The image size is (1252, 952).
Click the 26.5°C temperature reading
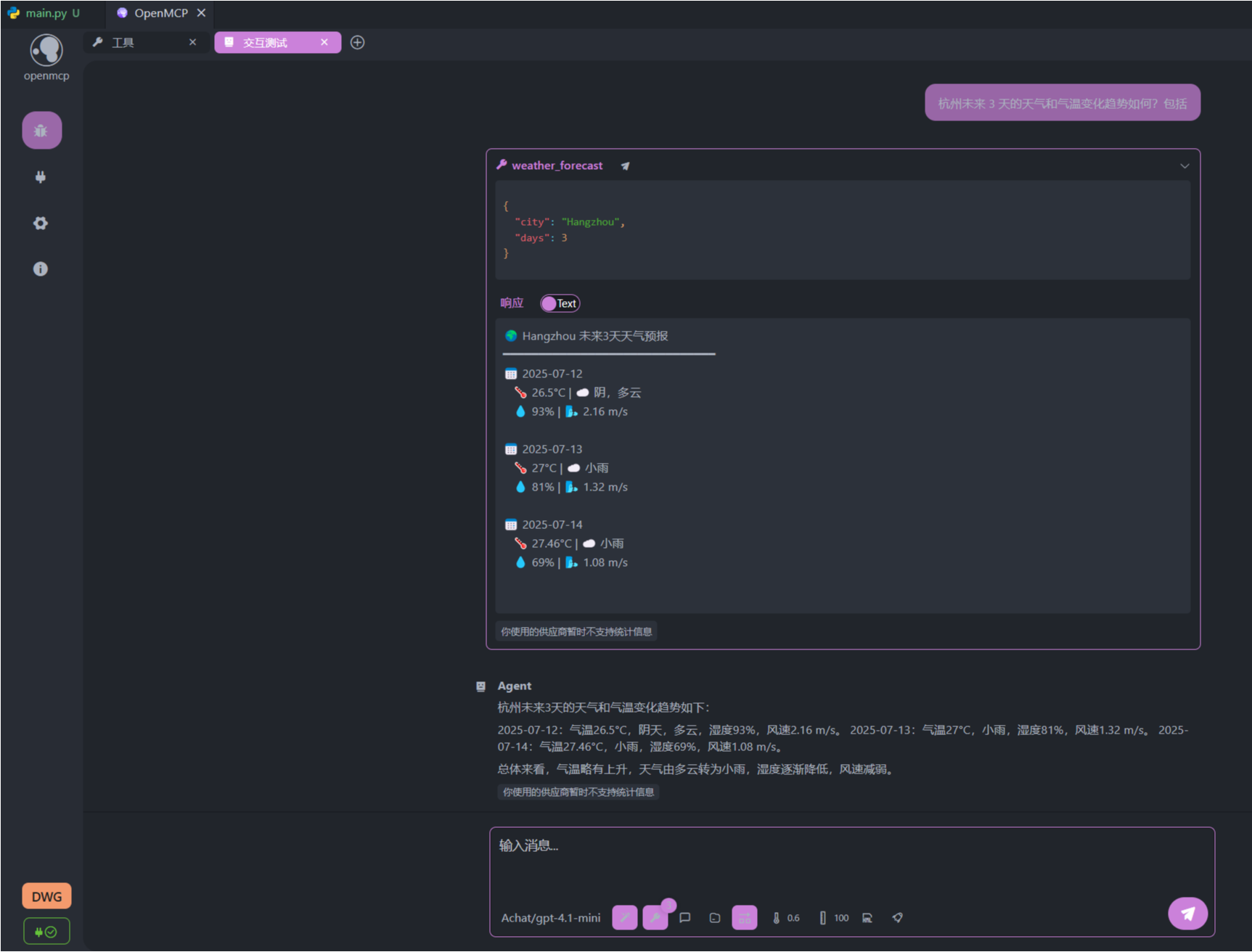[548, 393]
